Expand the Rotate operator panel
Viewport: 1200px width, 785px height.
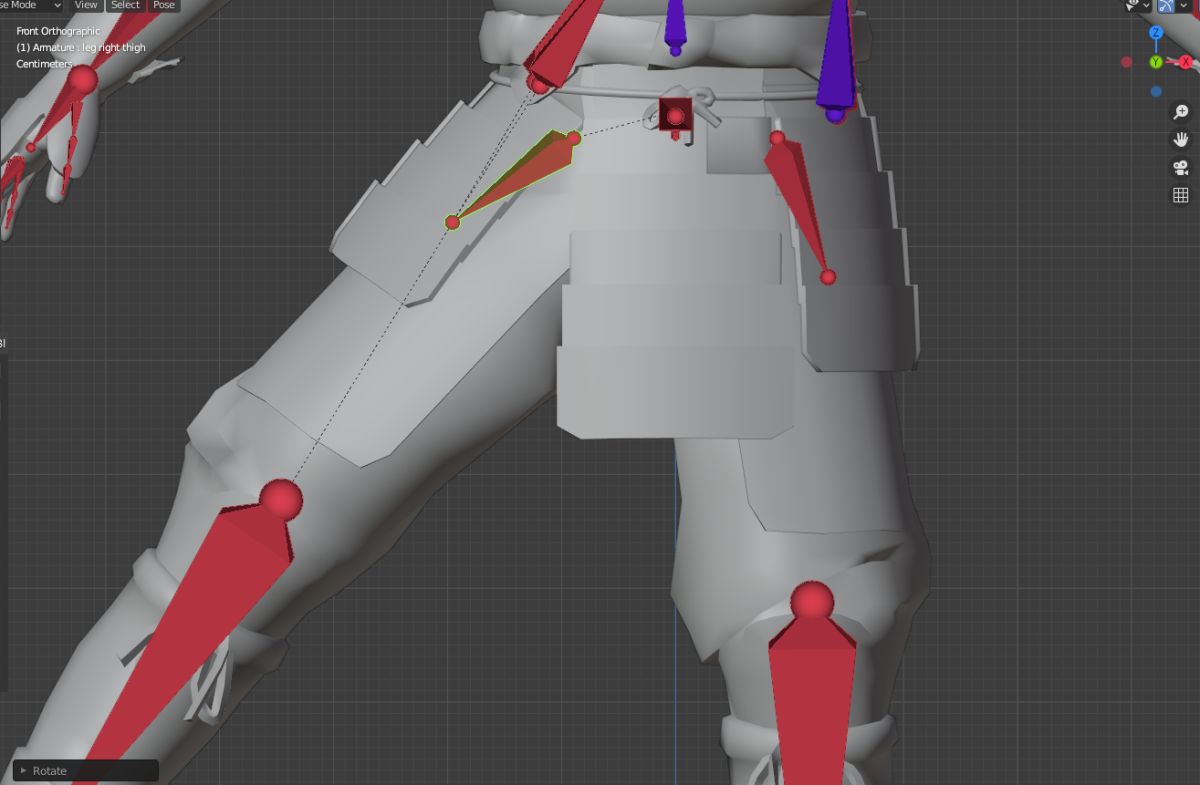pyautogui.click(x=86, y=770)
